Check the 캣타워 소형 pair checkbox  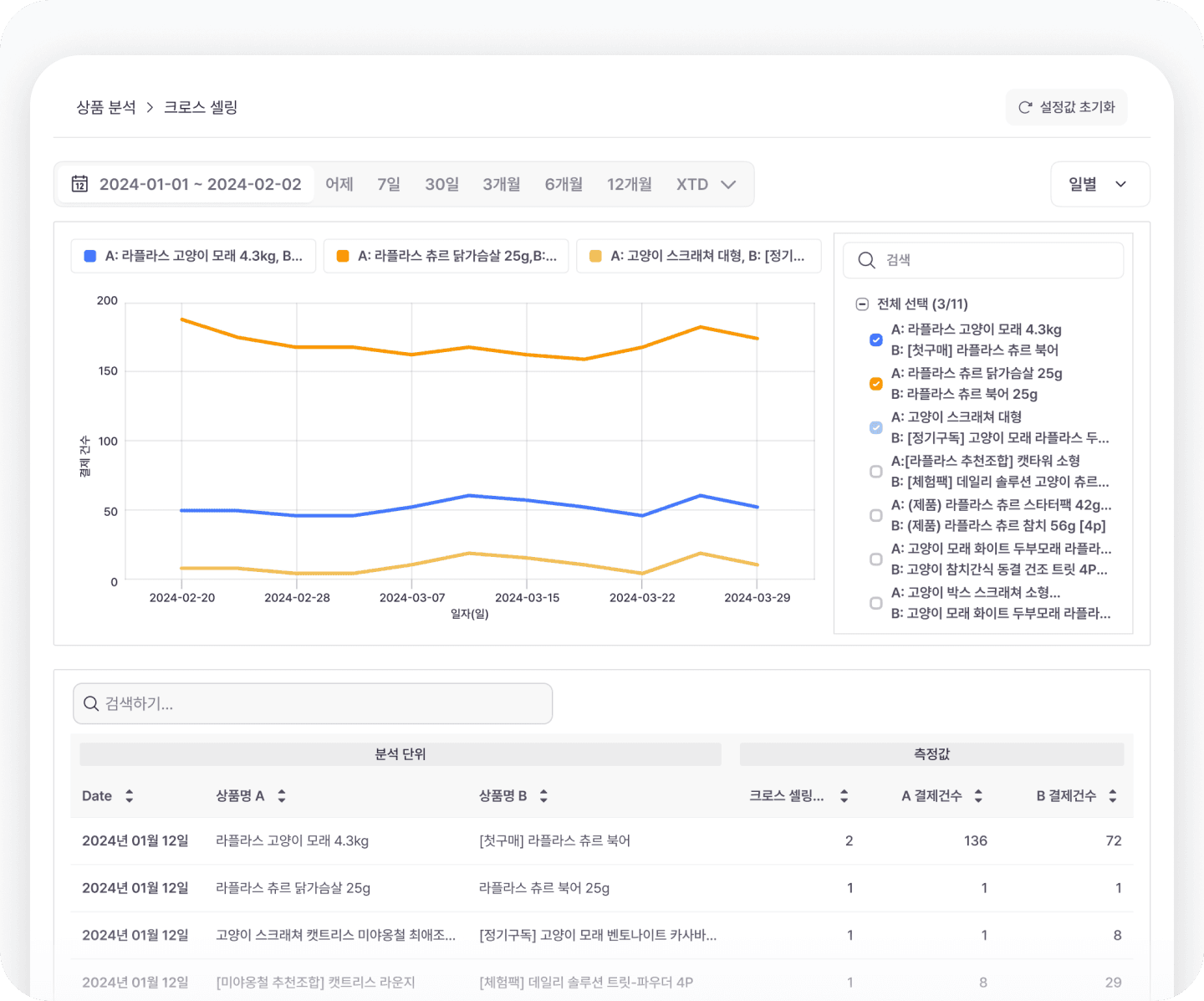875,472
